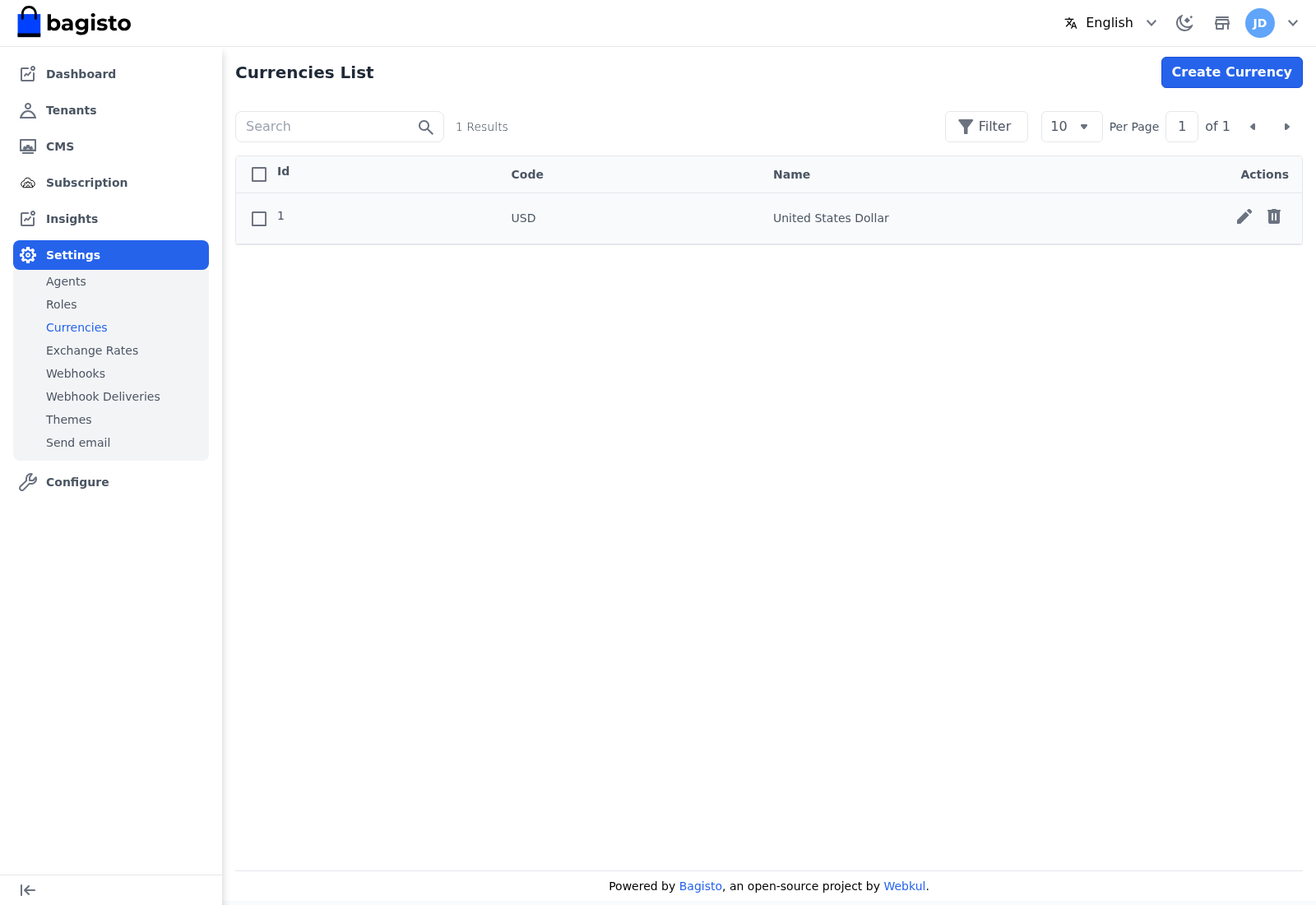Screen dimensions: 1316x905
Task: Go to Roles settings submenu
Action: point(62,304)
